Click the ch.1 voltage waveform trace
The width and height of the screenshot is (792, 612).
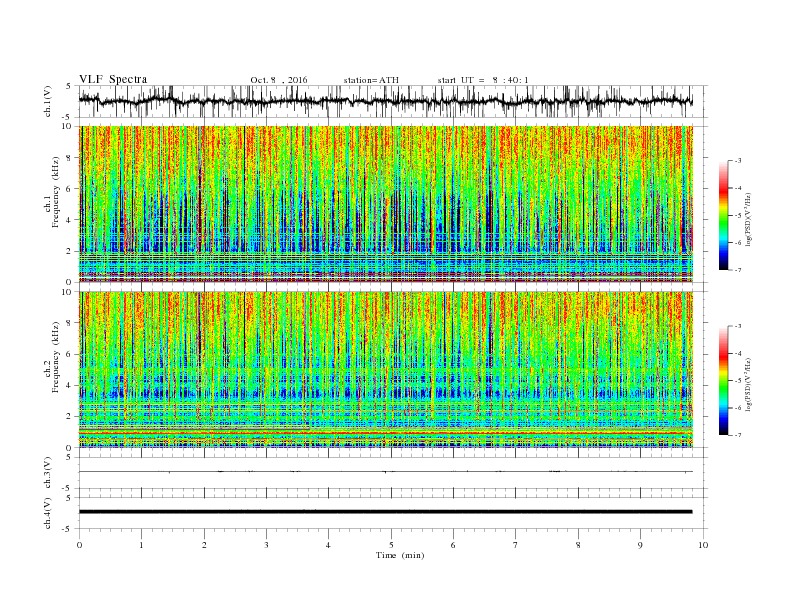click(x=385, y=101)
